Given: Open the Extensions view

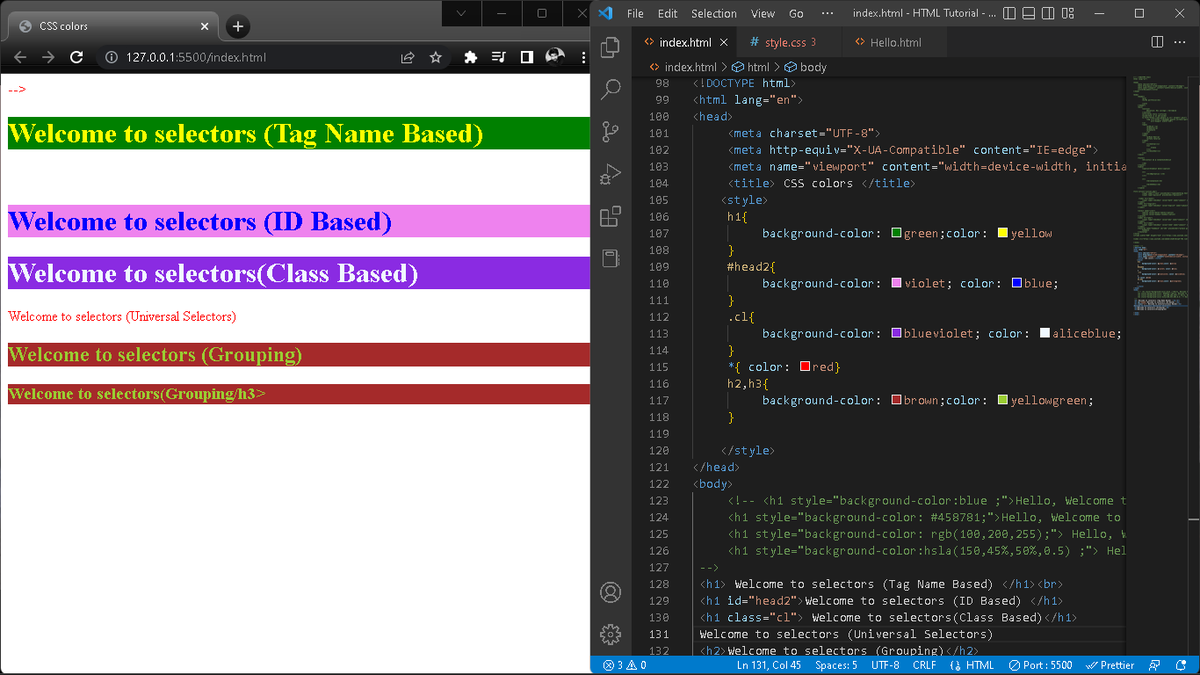Looking at the screenshot, I should (x=610, y=215).
